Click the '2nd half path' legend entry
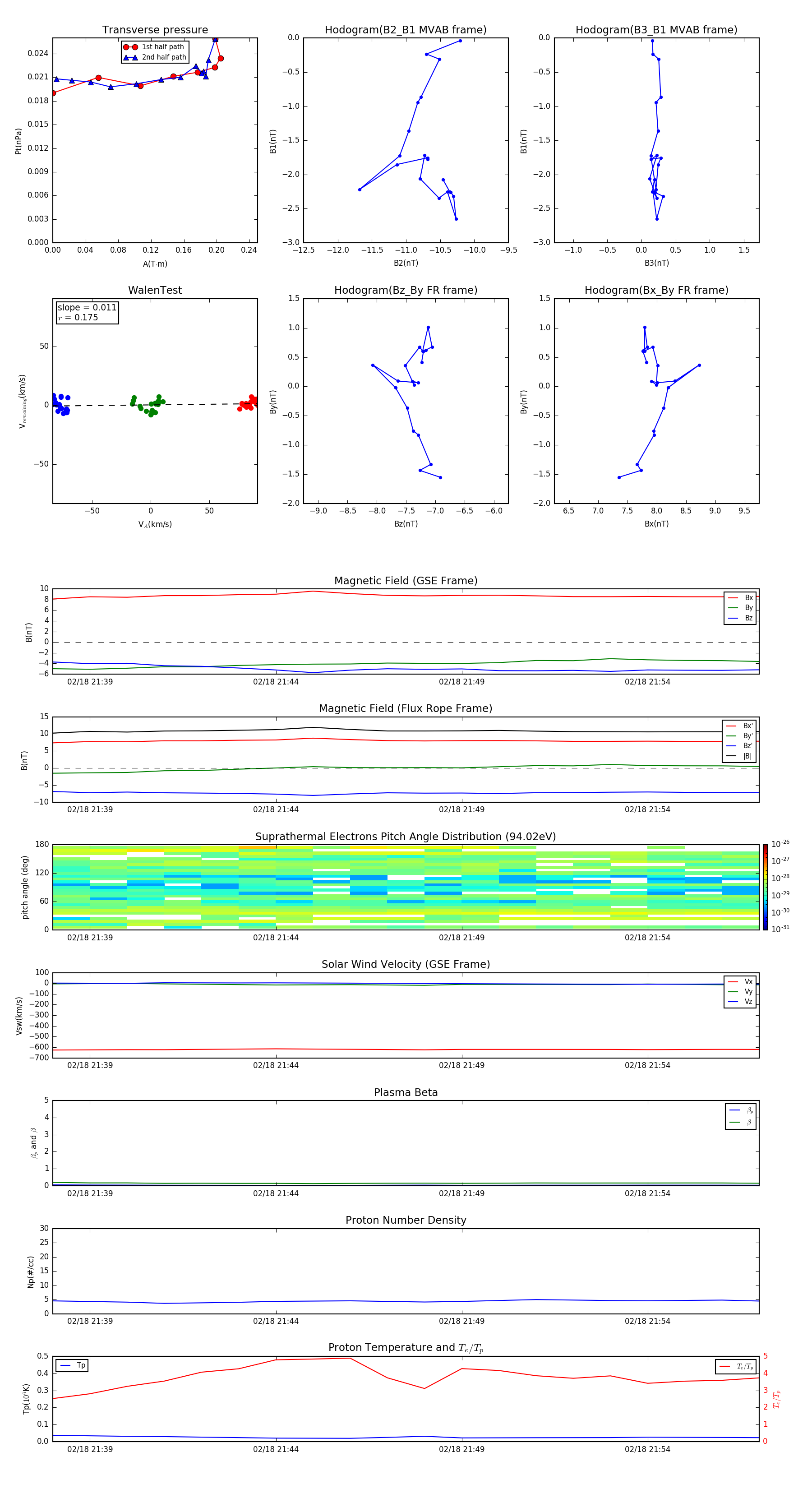This screenshot has width=812, height=1489. (x=154, y=57)
